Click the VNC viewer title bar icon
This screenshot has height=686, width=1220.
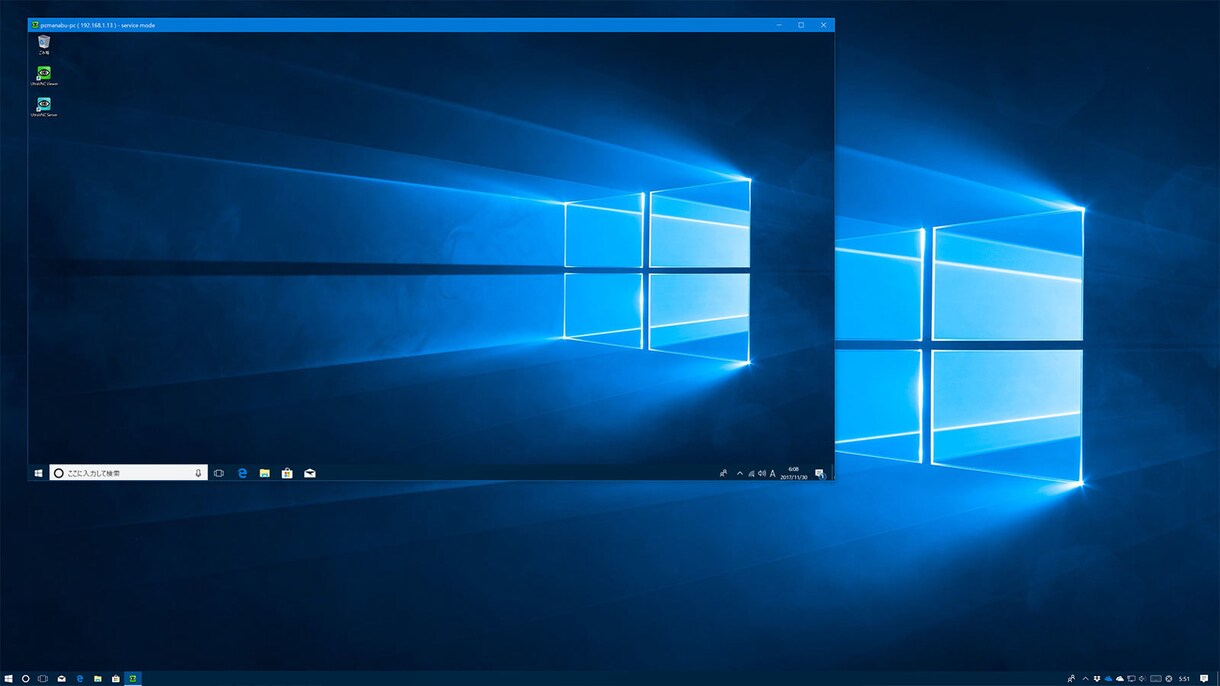point(35,25)
